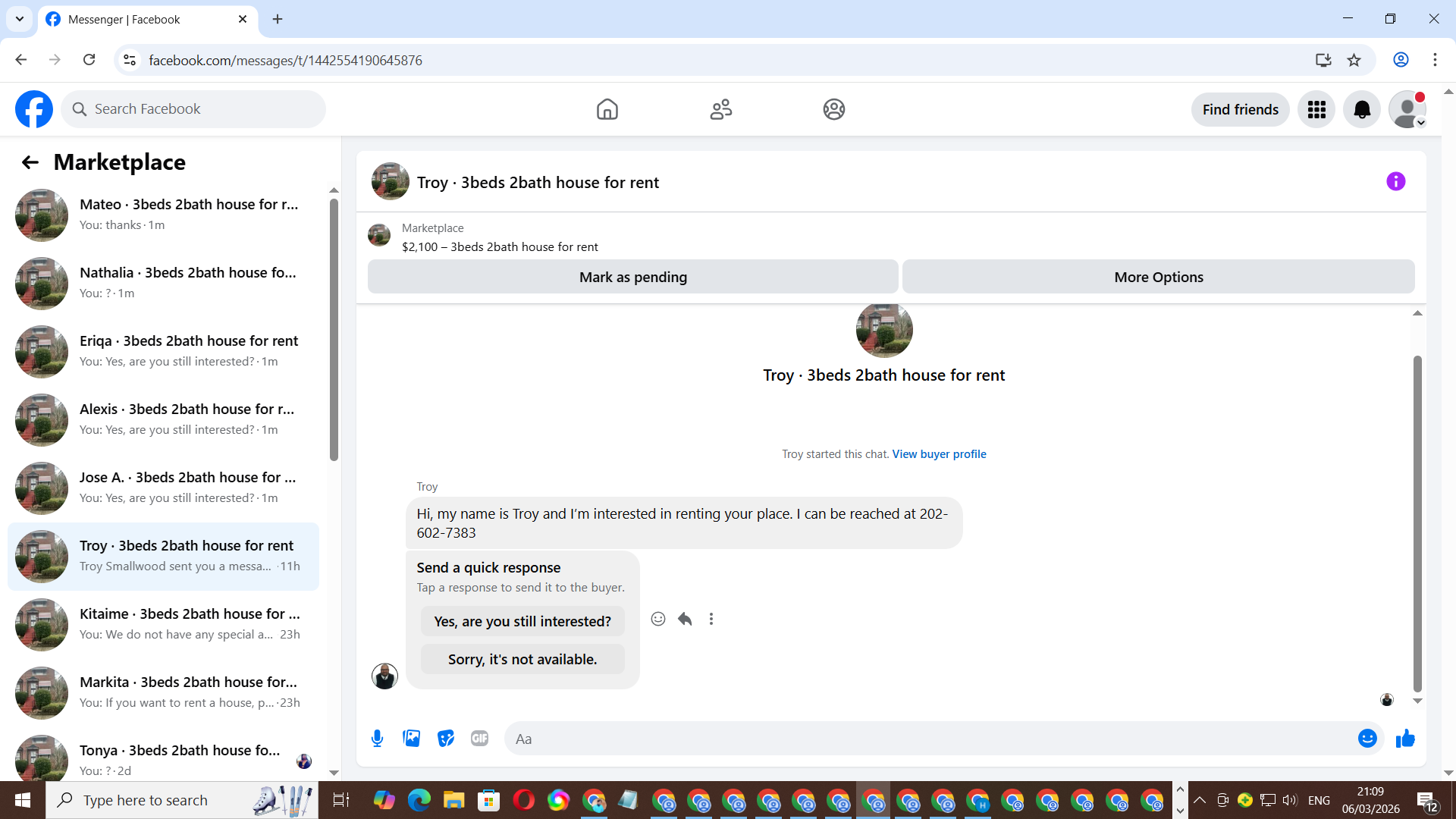Open message more options three dots
Screen dimensions: 1456x819
711,620
